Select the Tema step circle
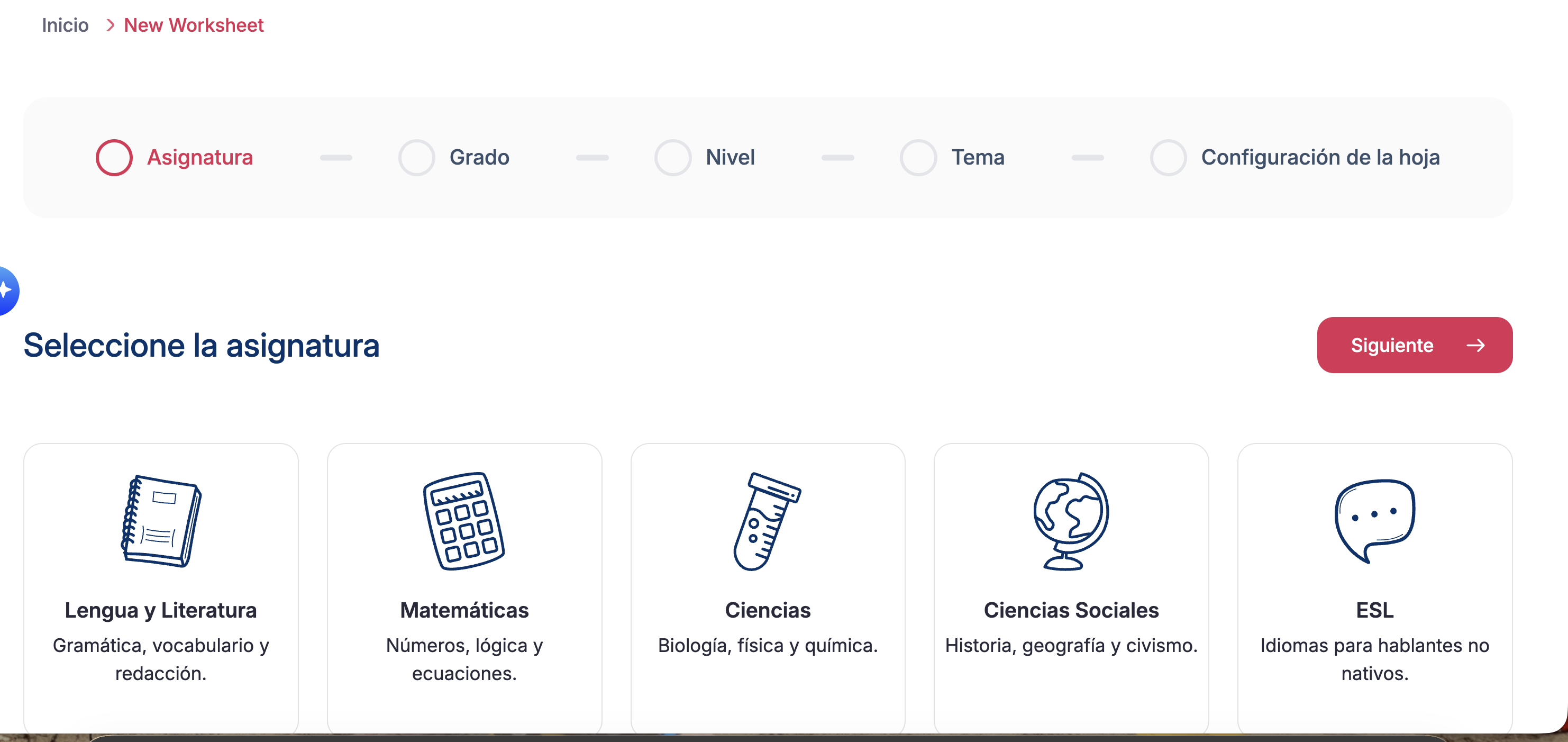Viewport: 1568px width, 742px height. click(x=918, y=158)
